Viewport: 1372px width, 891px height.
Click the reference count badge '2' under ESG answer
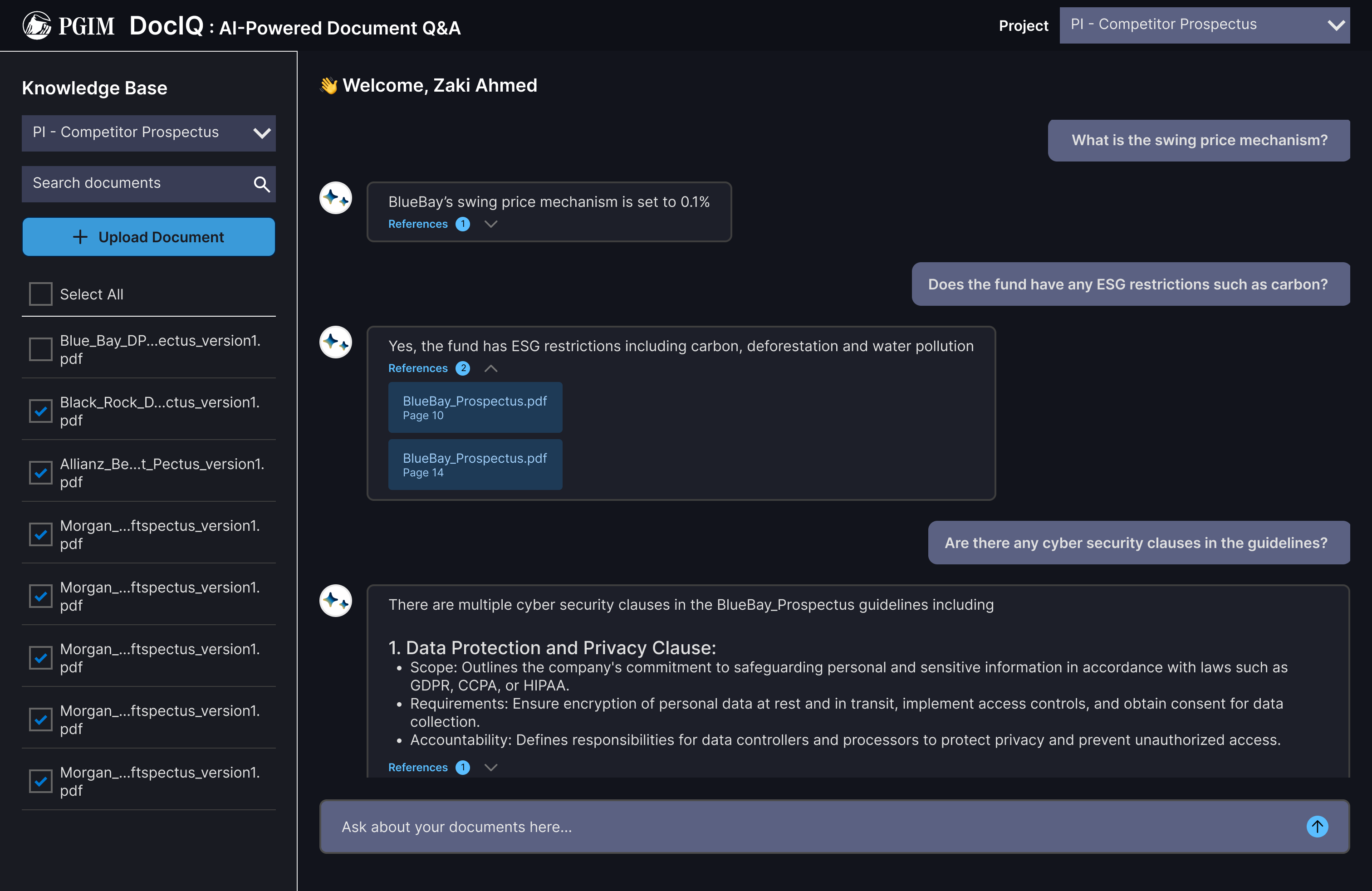462,367
